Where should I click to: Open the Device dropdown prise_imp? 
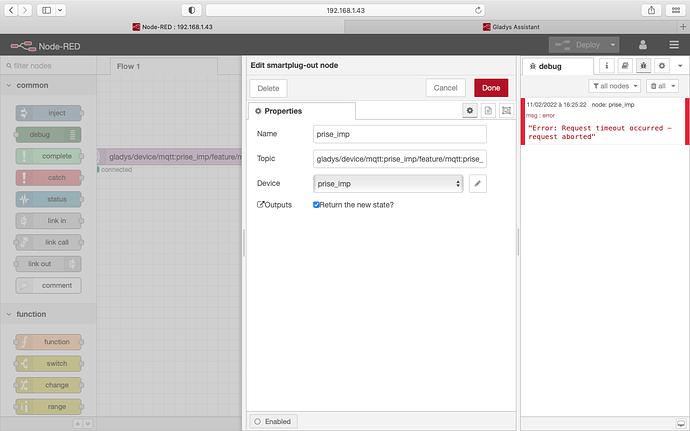[x=388, y=184]
